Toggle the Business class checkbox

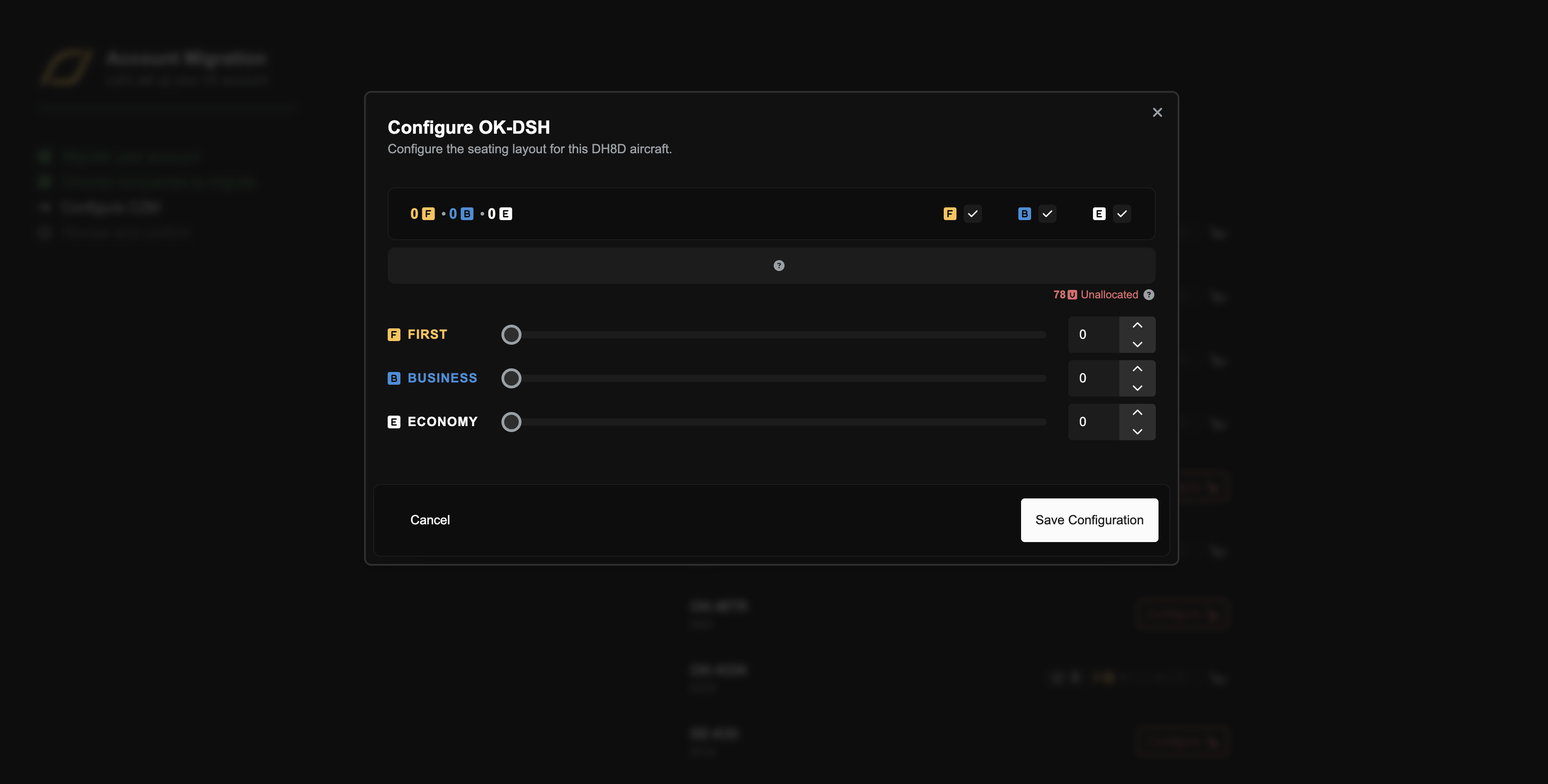[1048, 213]
